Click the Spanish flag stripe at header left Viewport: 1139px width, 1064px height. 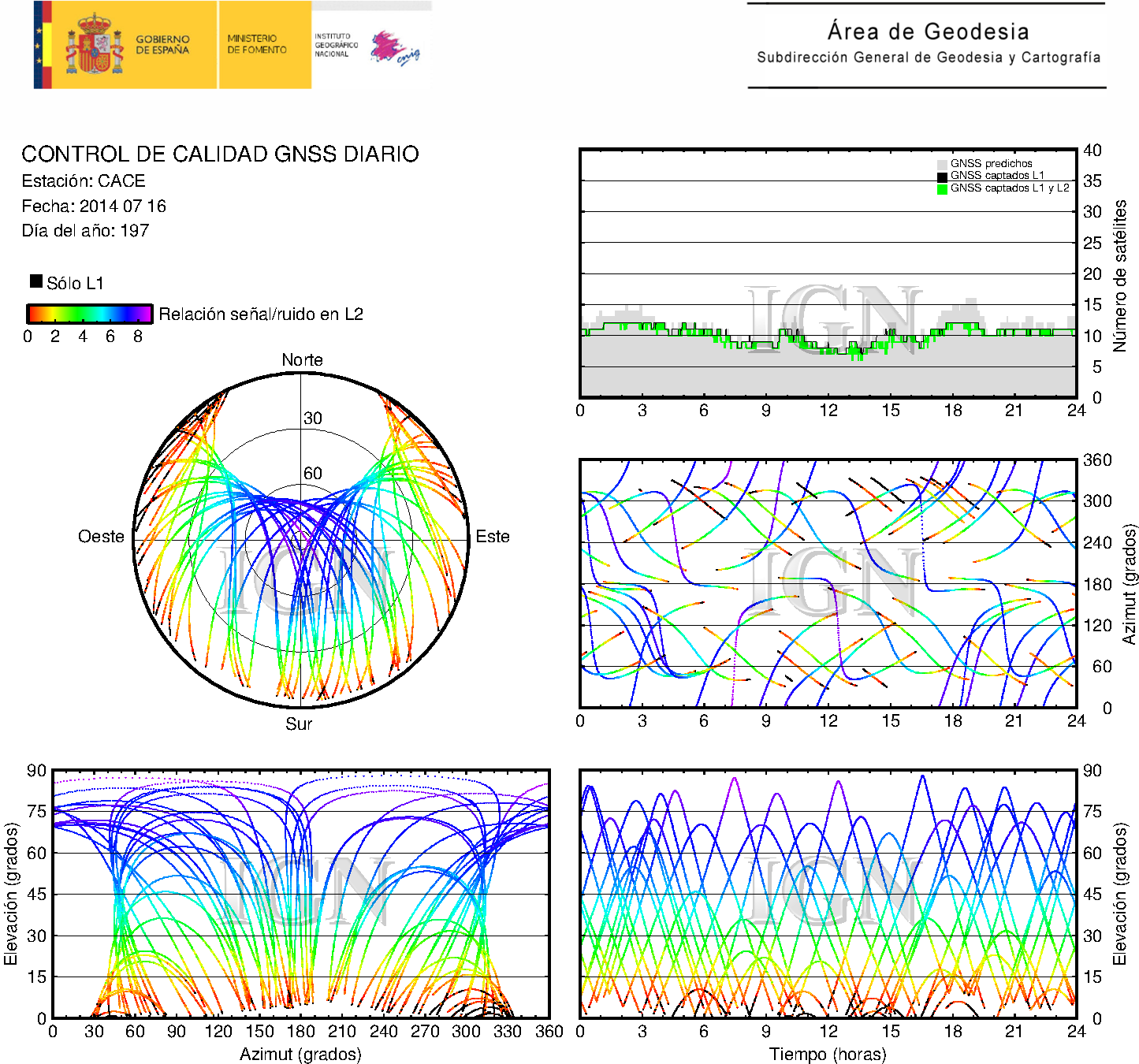pyautogui.click(x=43, y=45)
